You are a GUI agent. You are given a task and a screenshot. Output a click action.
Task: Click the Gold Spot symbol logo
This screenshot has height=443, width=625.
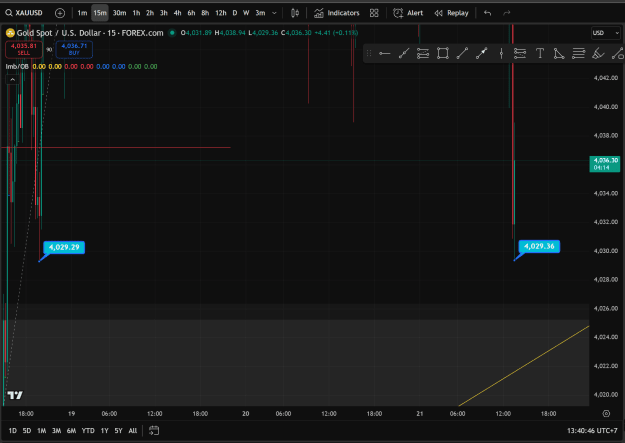[x=10, y=33]
